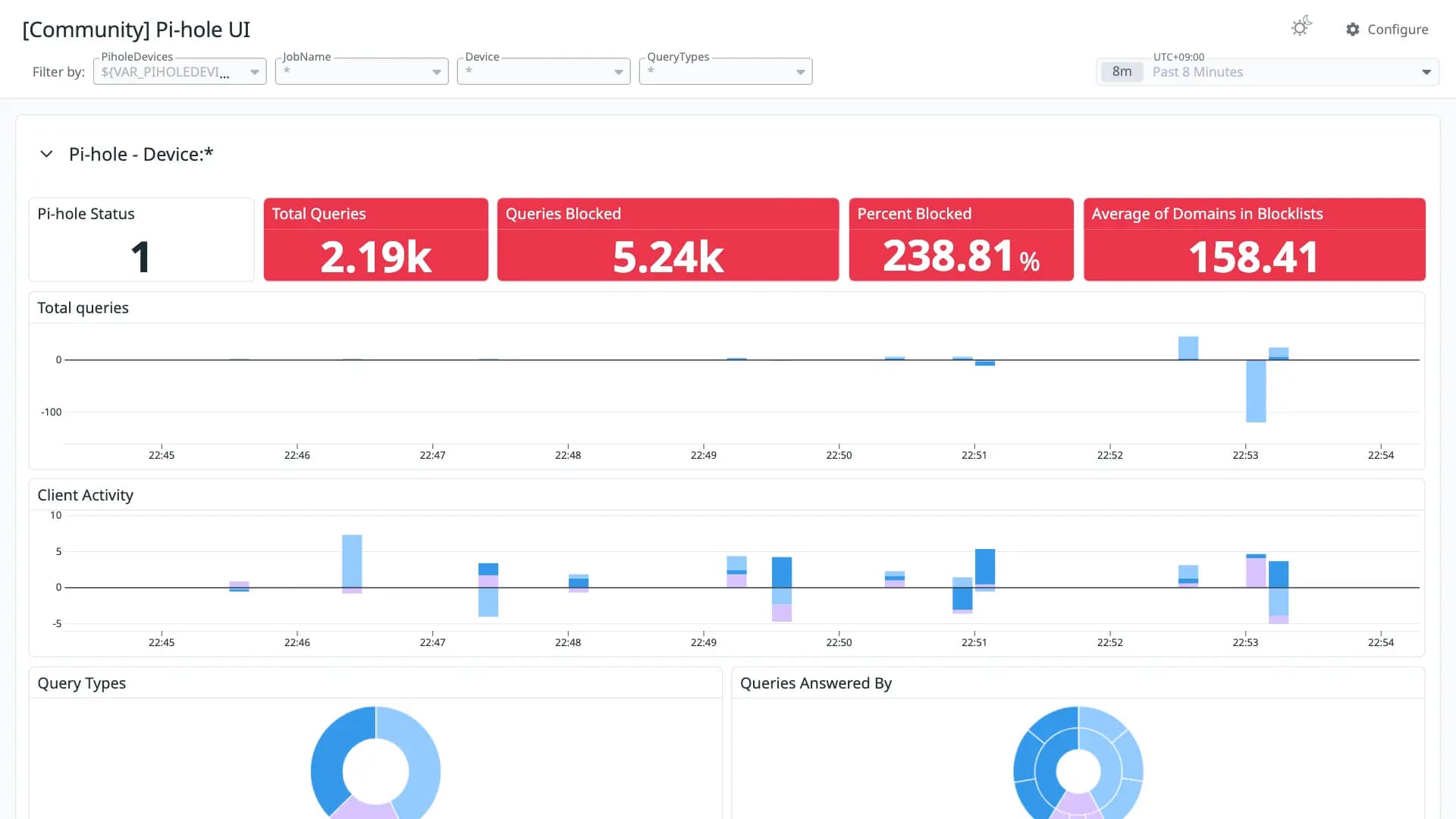
Task: Toggle the dark/light theme icon
Action: (1301, 27)
